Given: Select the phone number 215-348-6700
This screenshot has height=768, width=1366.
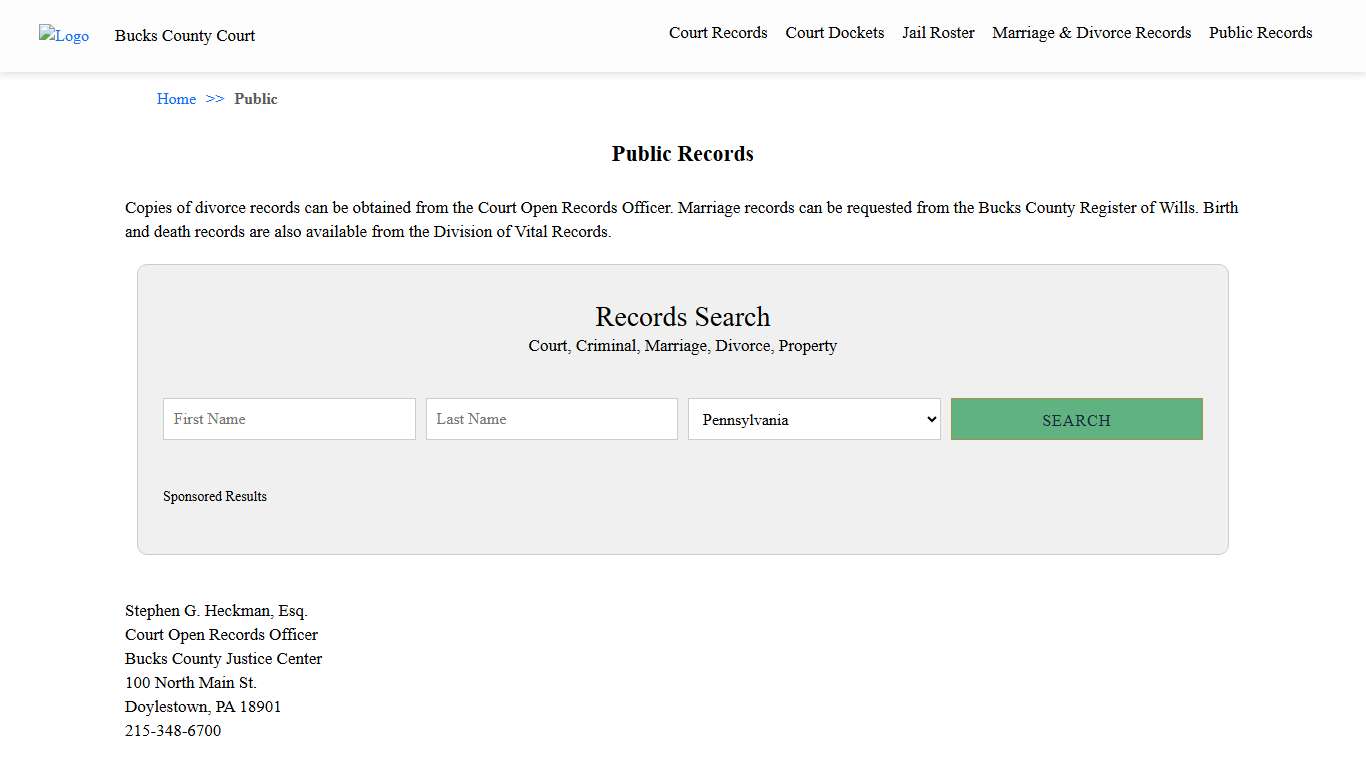Looking at the screenshot, I should click(172, 730).
